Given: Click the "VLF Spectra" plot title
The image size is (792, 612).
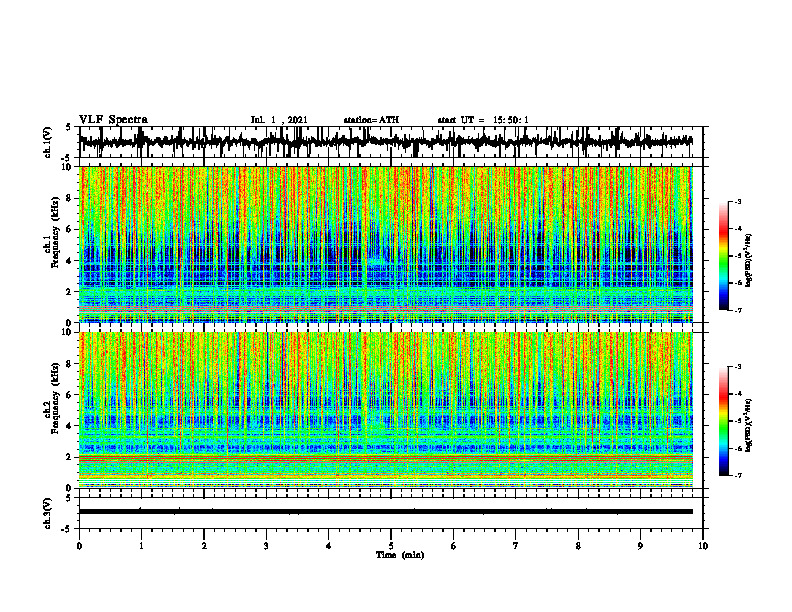Looking at the screenshot, I should pyautogui.click(x=113, y=120).
